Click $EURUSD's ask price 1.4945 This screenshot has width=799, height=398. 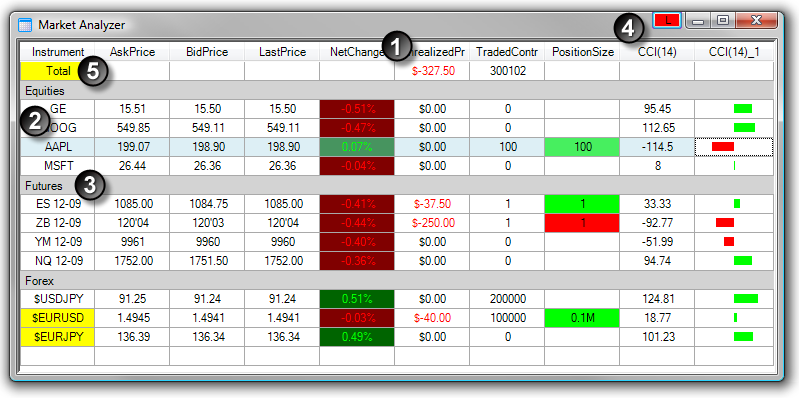(x=132, y=318)
